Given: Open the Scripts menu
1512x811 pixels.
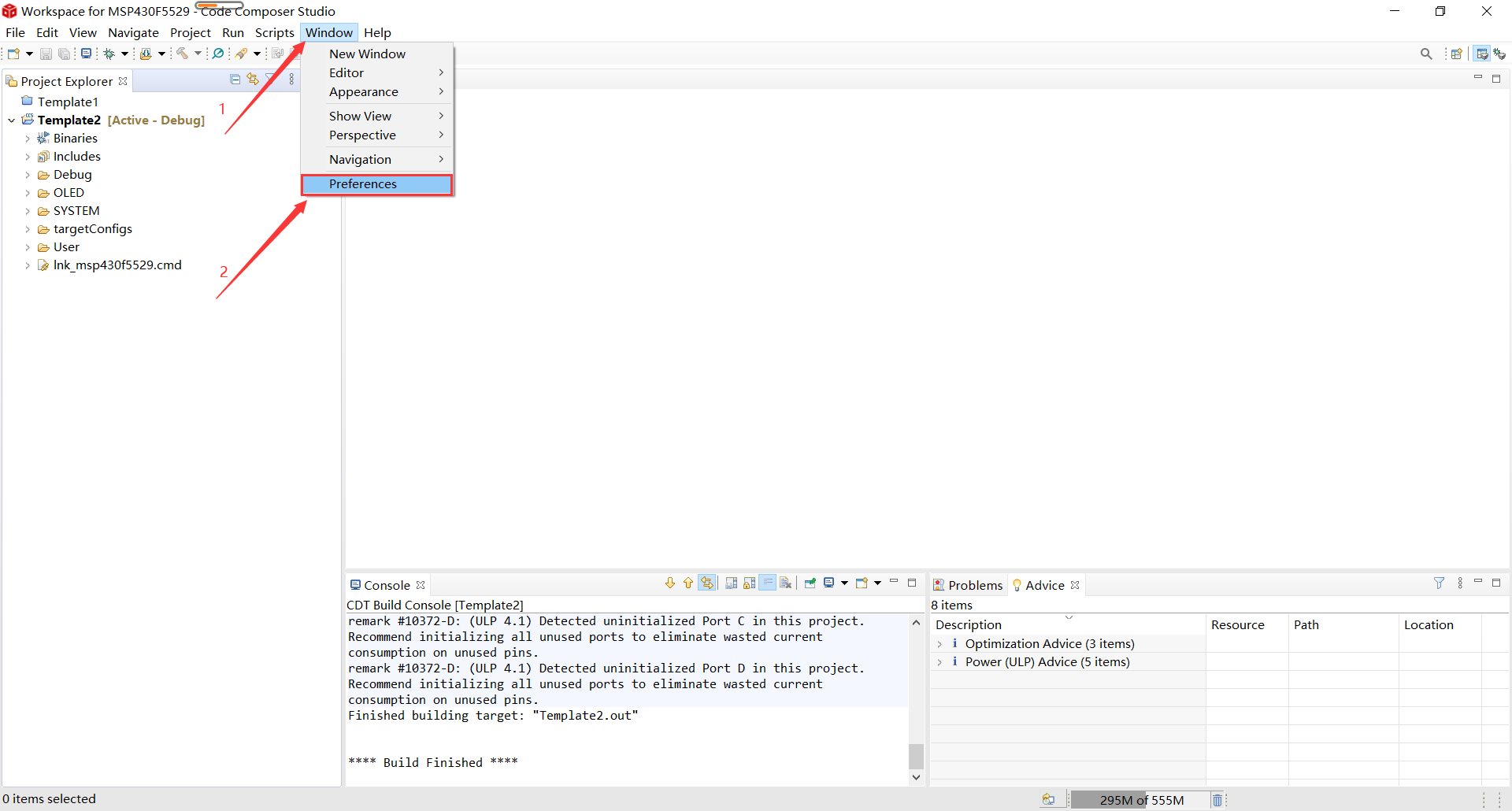Looking at the screenshot, I should pyautogui.click(x=274, y=32).
